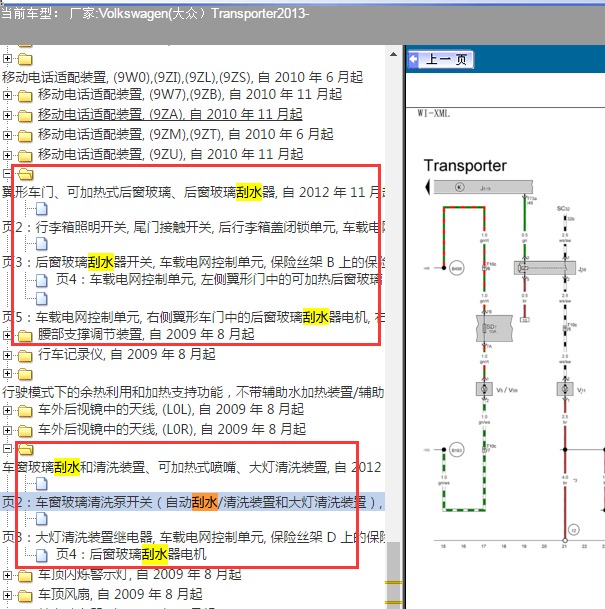Viewport: 605px width, 609px height.
Task: Click the back arrow icon in 上一页 button
Action: click(x=414, y=59)
